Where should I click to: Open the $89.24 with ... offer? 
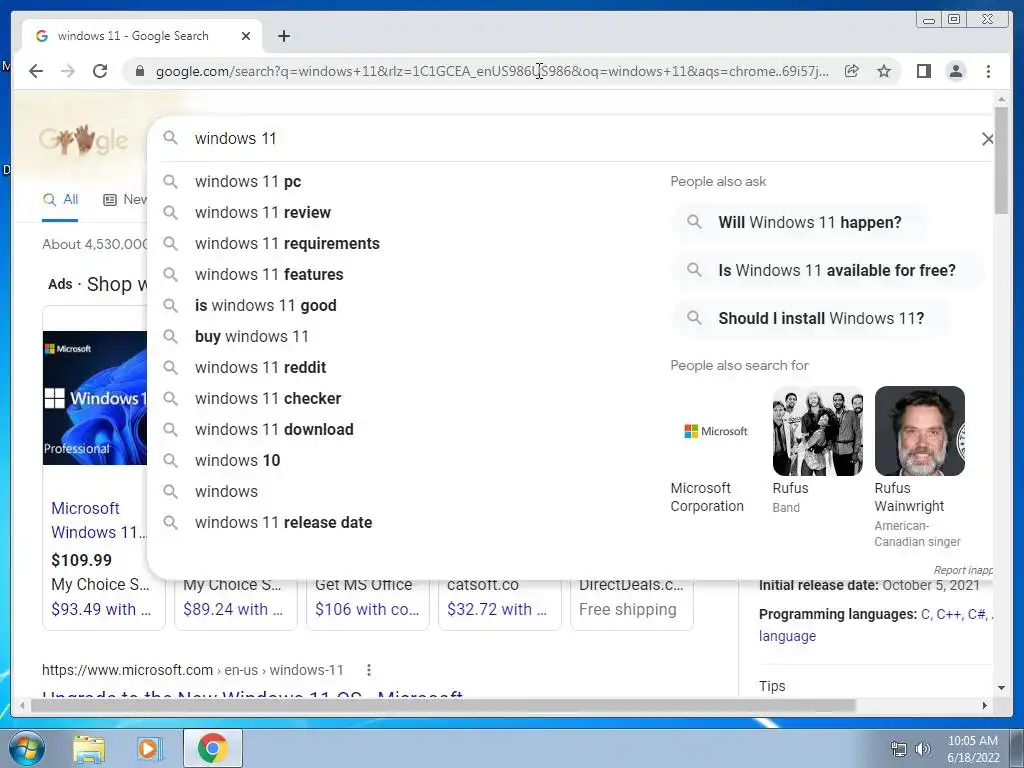pos(233,609)
